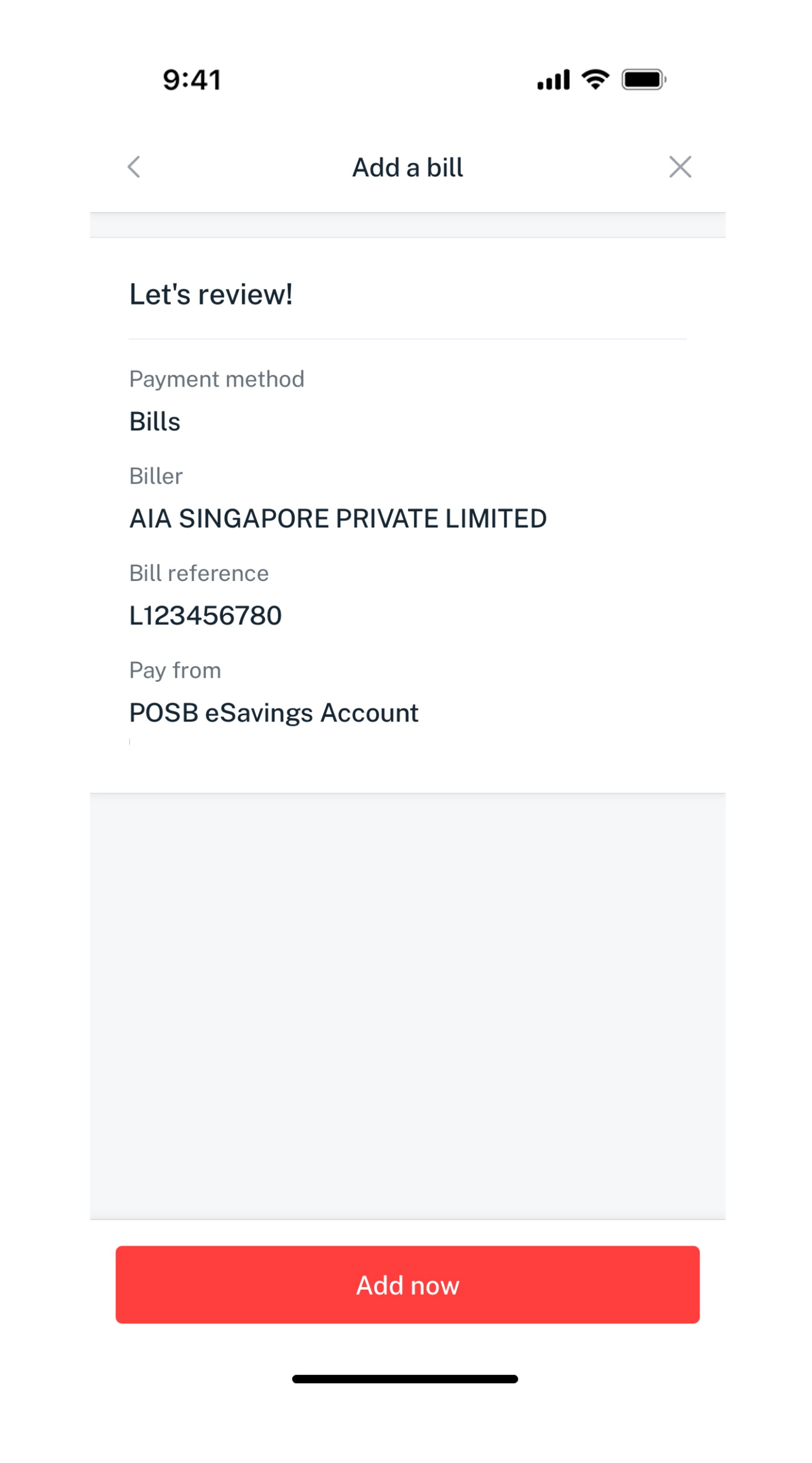812x1463 pixels.
Task: Tap AIA SINGAPORE PRIVATE LIMITED biller name
Action: 338,518
